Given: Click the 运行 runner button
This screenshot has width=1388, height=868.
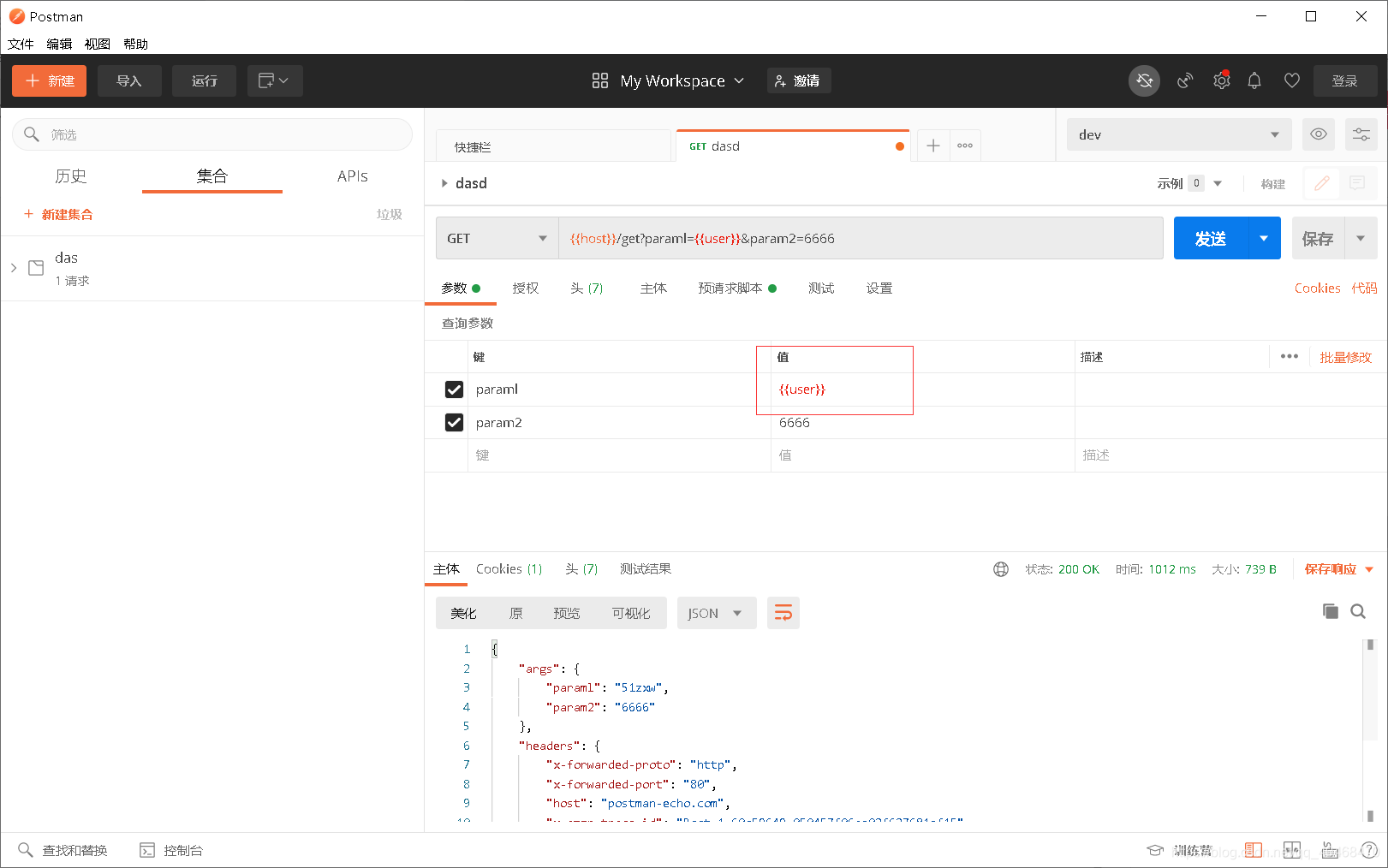Looking at the screenshot, I should [204, 80].
